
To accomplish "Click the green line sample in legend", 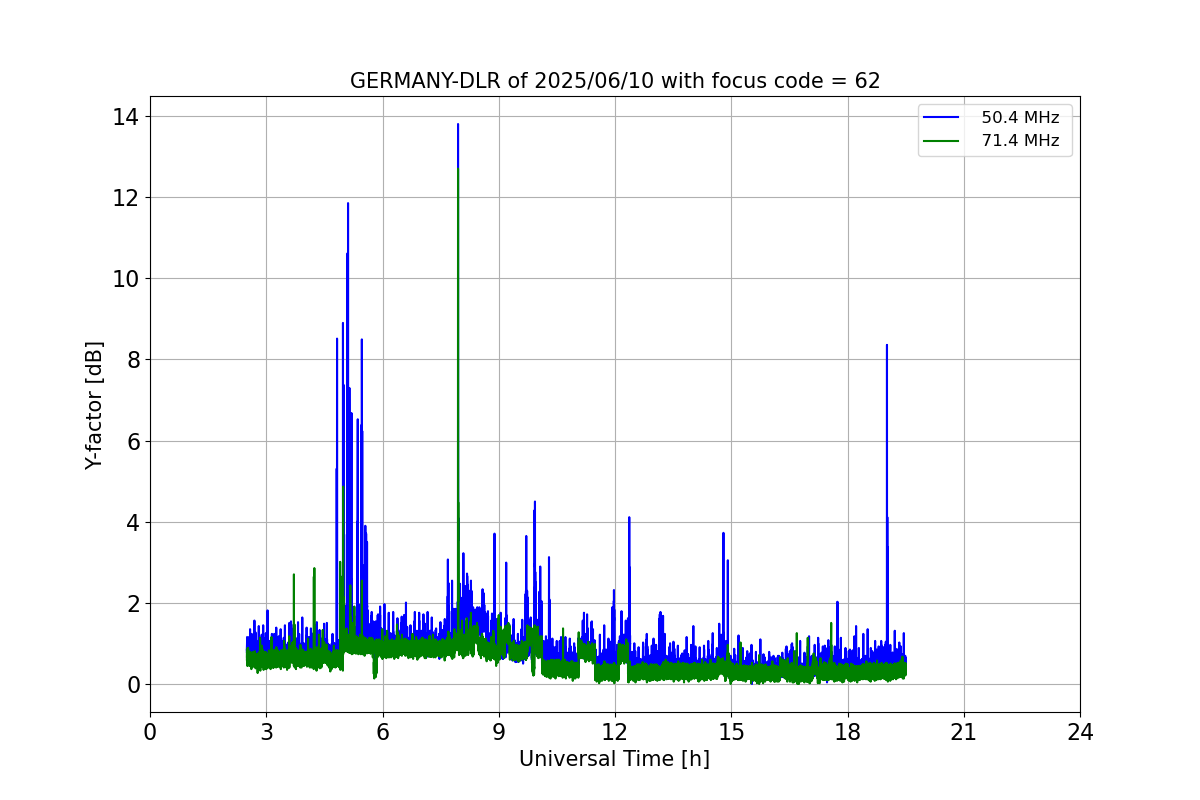I will pyautogui.click(x=943, y=141).
